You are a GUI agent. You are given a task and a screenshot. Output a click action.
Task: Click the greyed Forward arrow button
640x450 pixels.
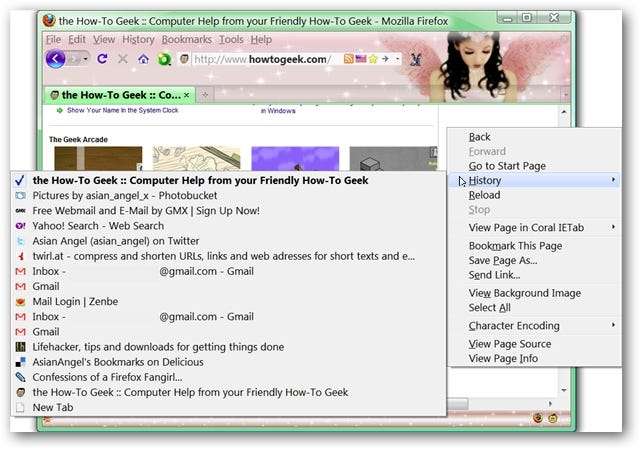coord(75,59)
